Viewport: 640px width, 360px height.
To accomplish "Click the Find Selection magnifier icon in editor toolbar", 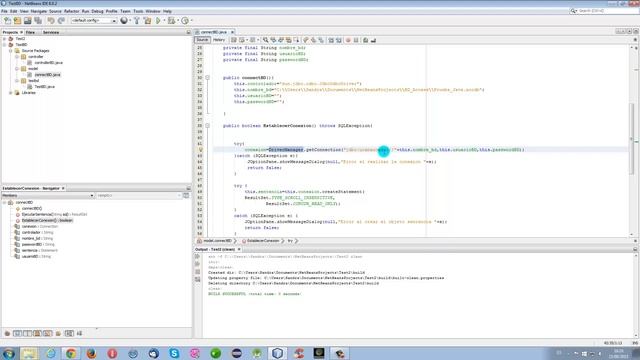I will click(265, 40).
